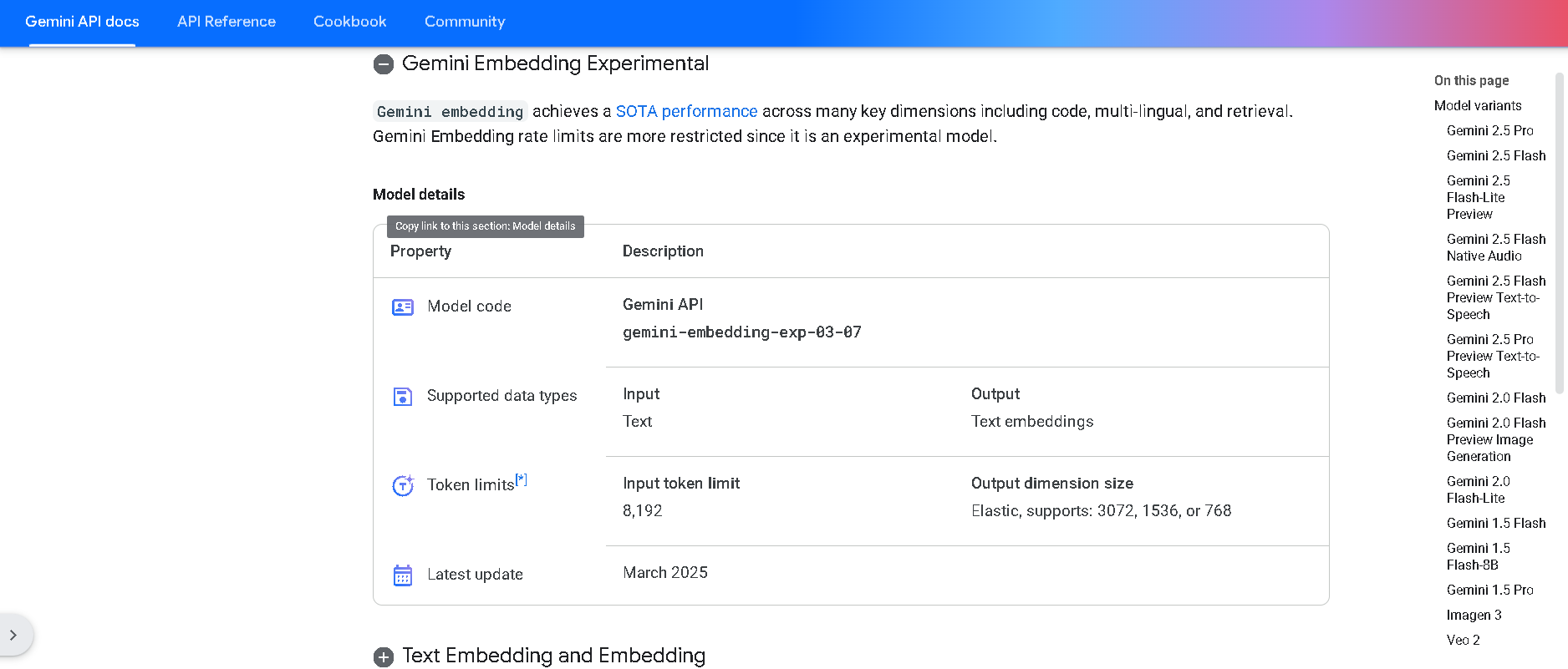
Task: Jump to Gemini 2.5 Pro in page contents
Action: tap(1489, 130)
